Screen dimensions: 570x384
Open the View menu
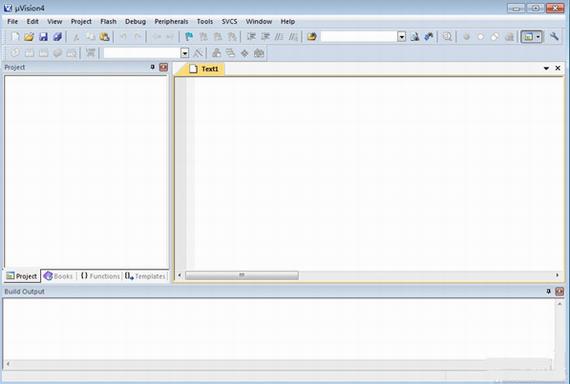55,21
